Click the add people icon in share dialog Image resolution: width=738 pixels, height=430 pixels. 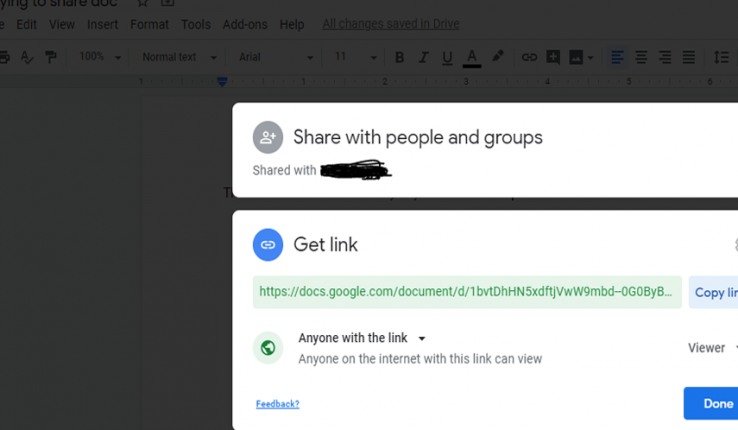[x=268, y=137]
